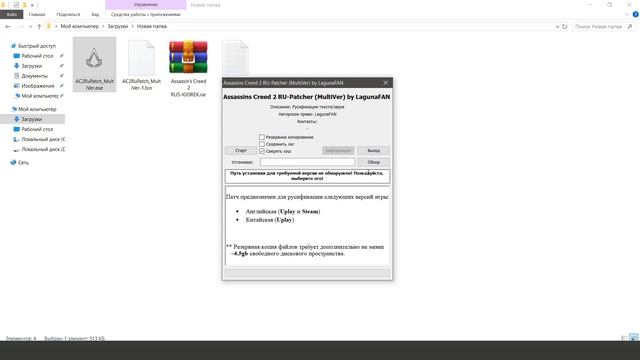Open the Customize Quick Access Toolbar dropdown
Viewport: 640px width, 360px height.
32,5
